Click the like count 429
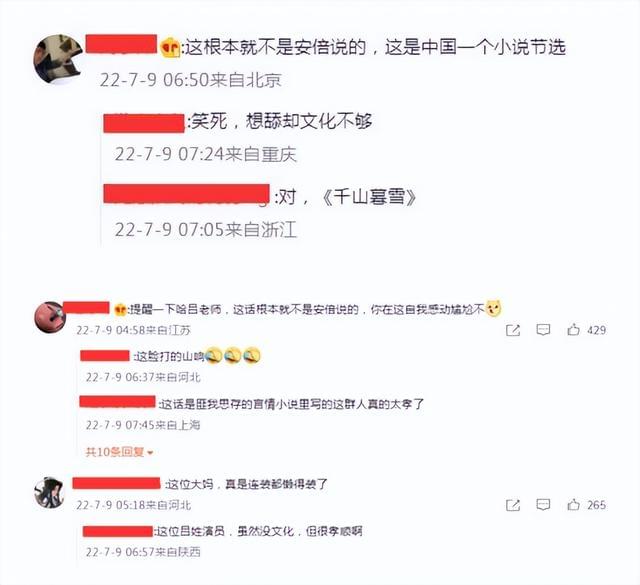 [x=596, y=330]
